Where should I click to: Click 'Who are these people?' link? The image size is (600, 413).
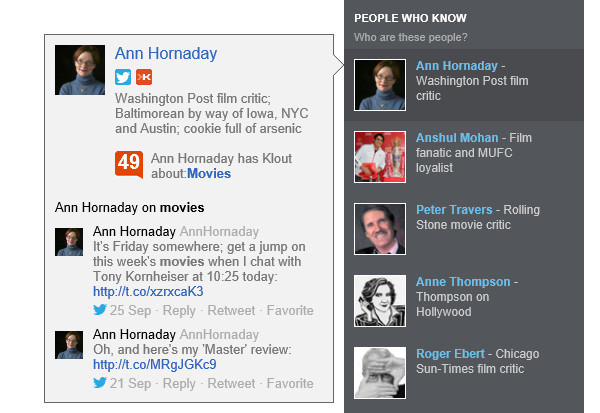coord(410,37)
